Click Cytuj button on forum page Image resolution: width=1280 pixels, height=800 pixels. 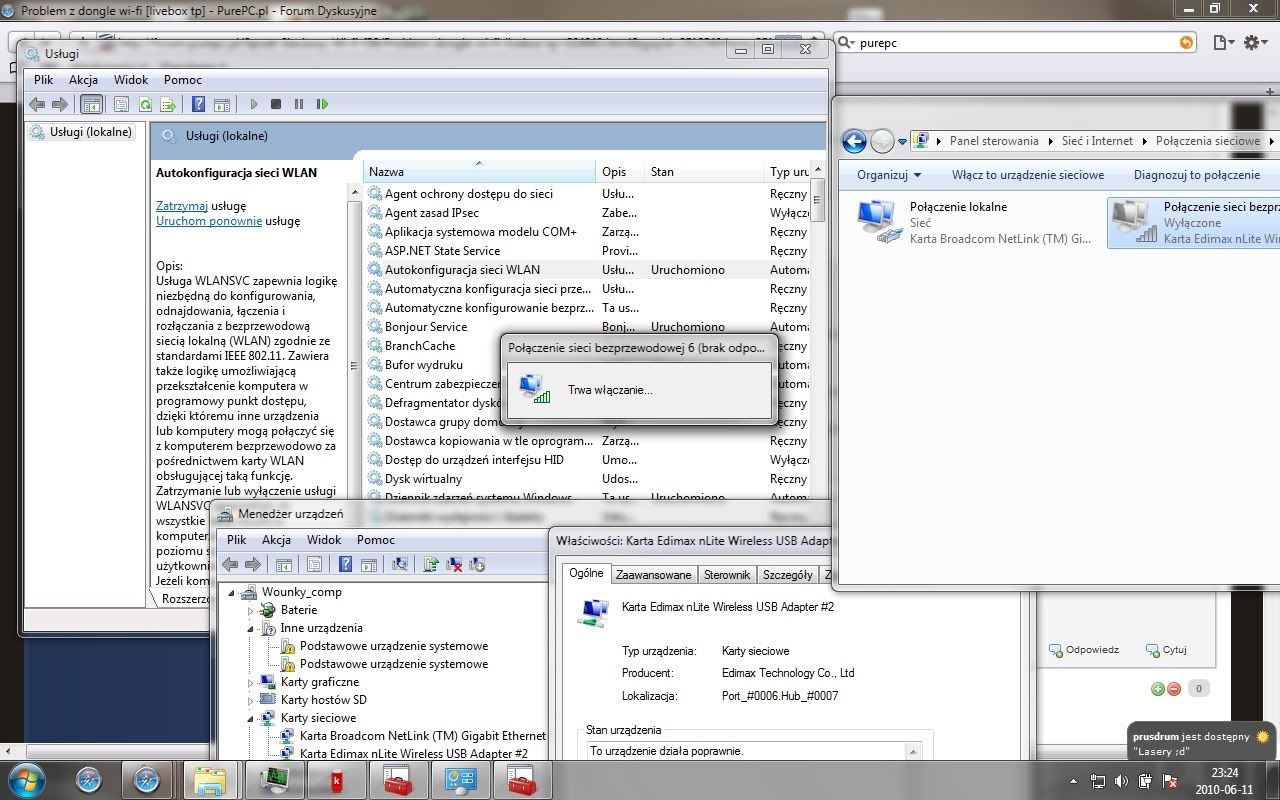click(1166, 649)
